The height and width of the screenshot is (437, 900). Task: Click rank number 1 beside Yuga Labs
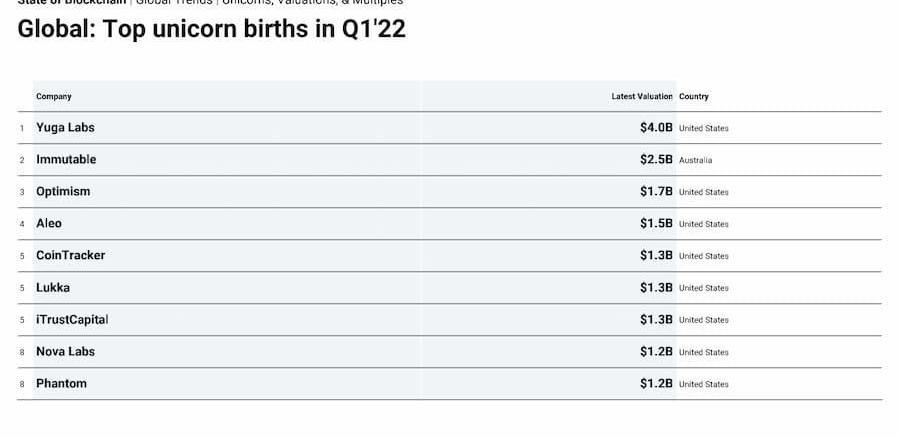tap(22, 128)
